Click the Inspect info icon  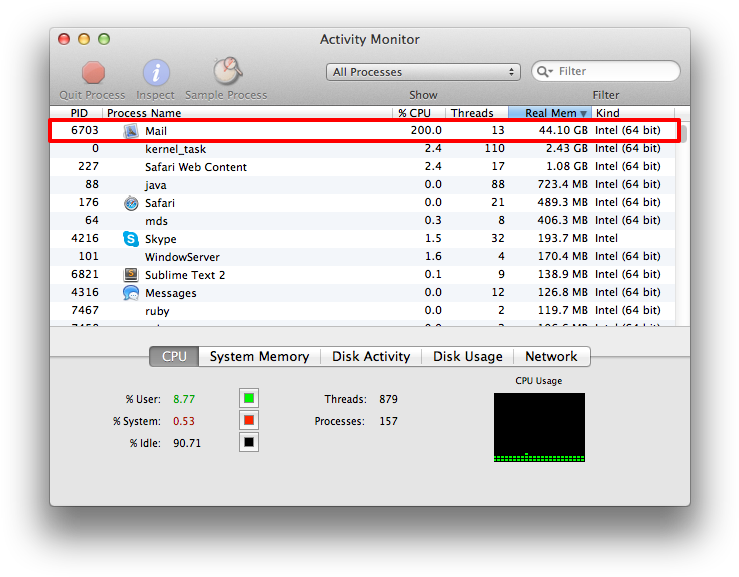coord(156,72)
